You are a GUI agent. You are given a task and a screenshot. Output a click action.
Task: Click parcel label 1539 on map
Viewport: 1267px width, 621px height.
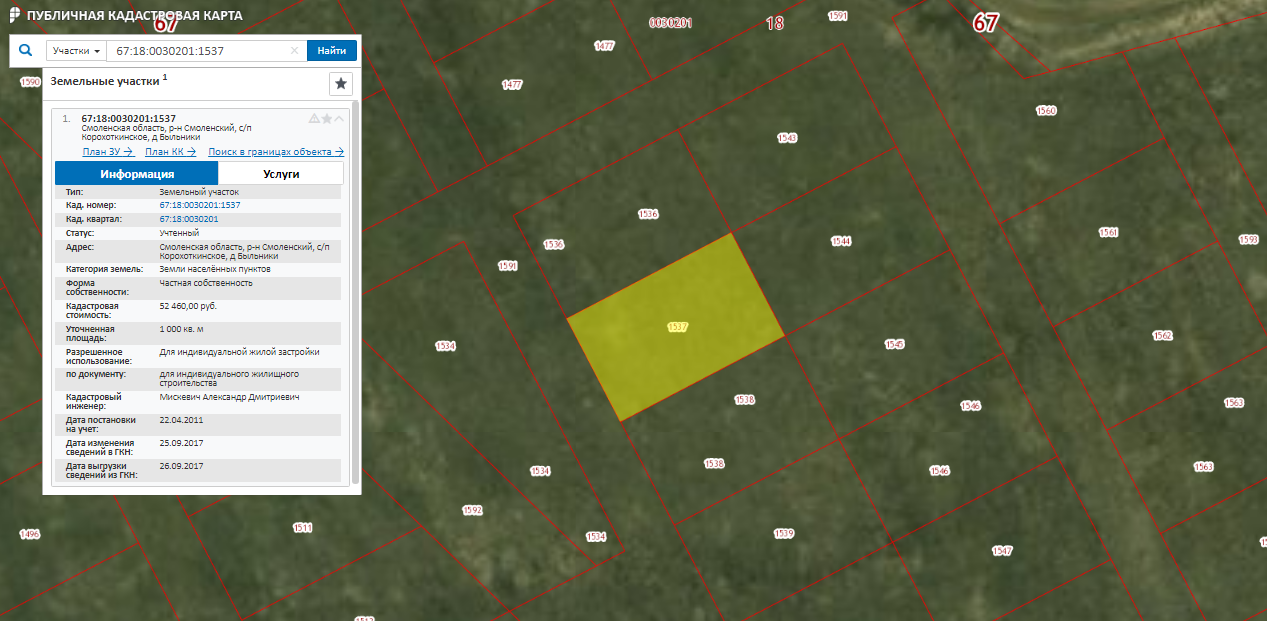tap(783, 533)
